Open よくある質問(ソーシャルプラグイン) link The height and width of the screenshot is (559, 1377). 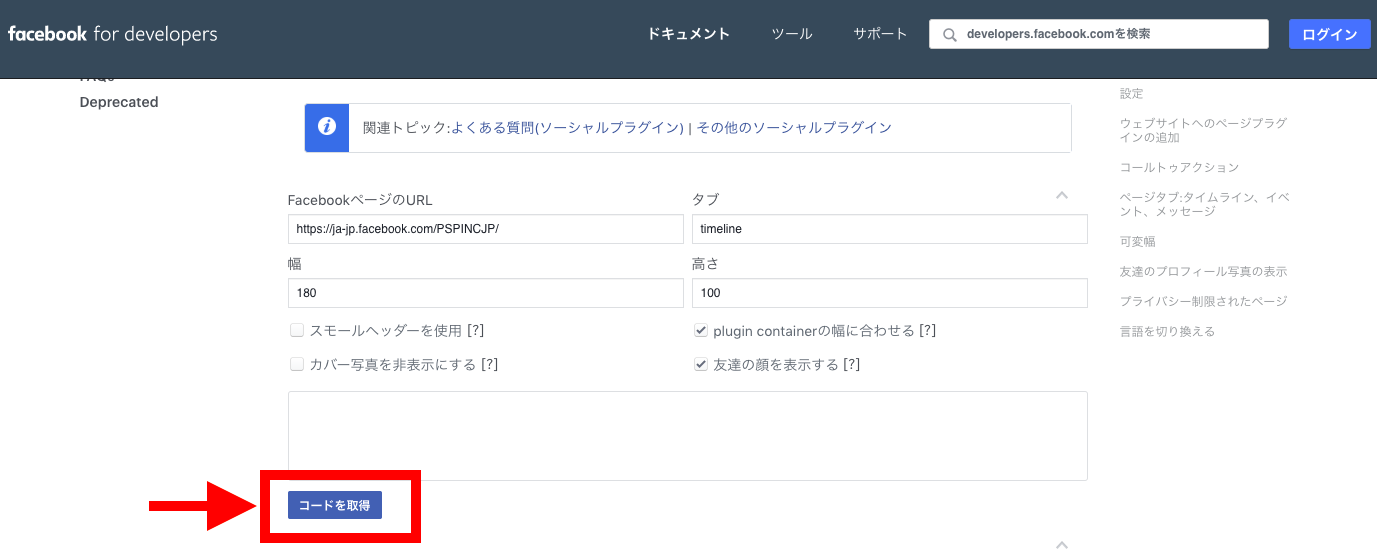coord(567,127)
